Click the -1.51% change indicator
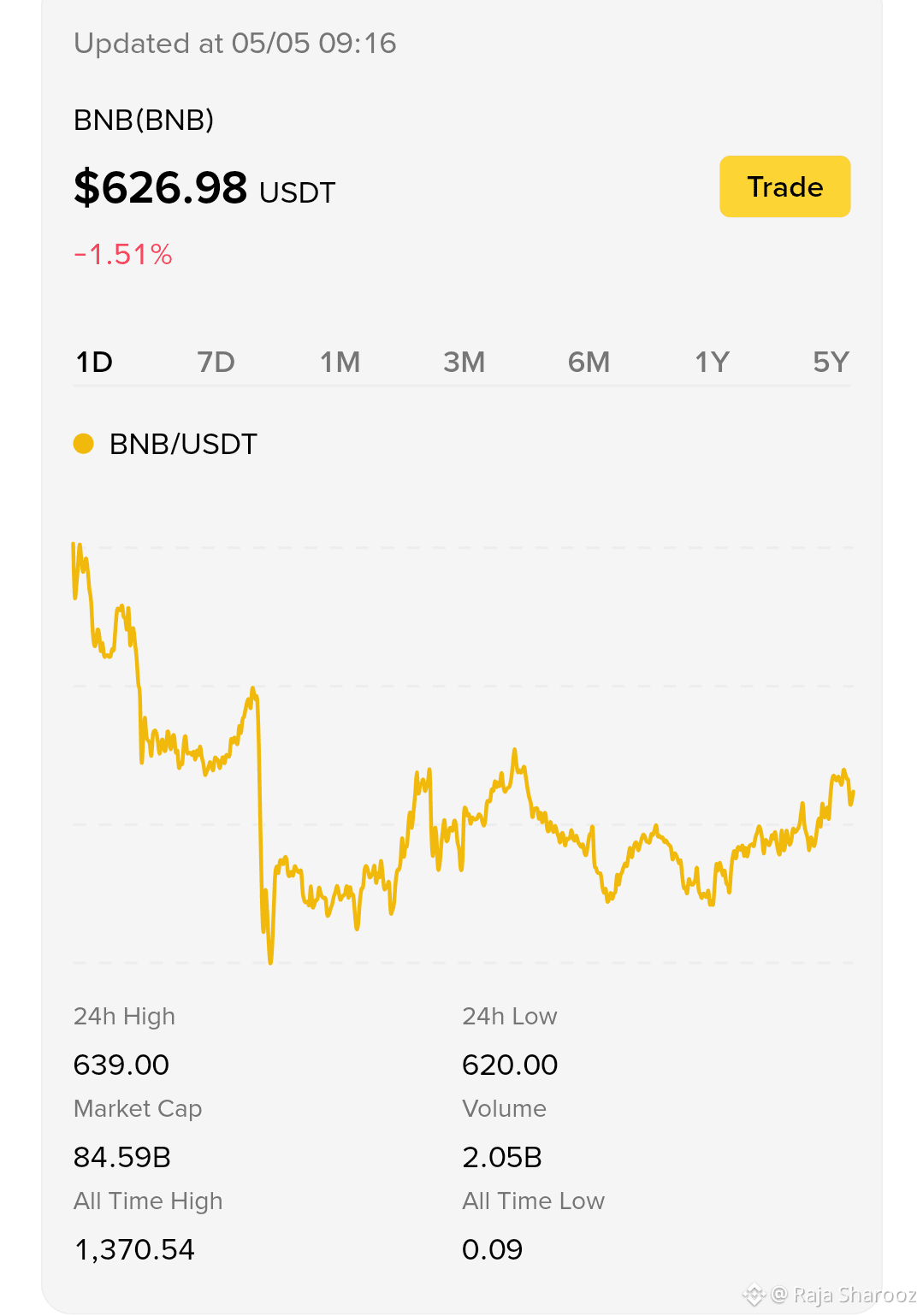Screen dimensions: 923x1316 [123, 255]
